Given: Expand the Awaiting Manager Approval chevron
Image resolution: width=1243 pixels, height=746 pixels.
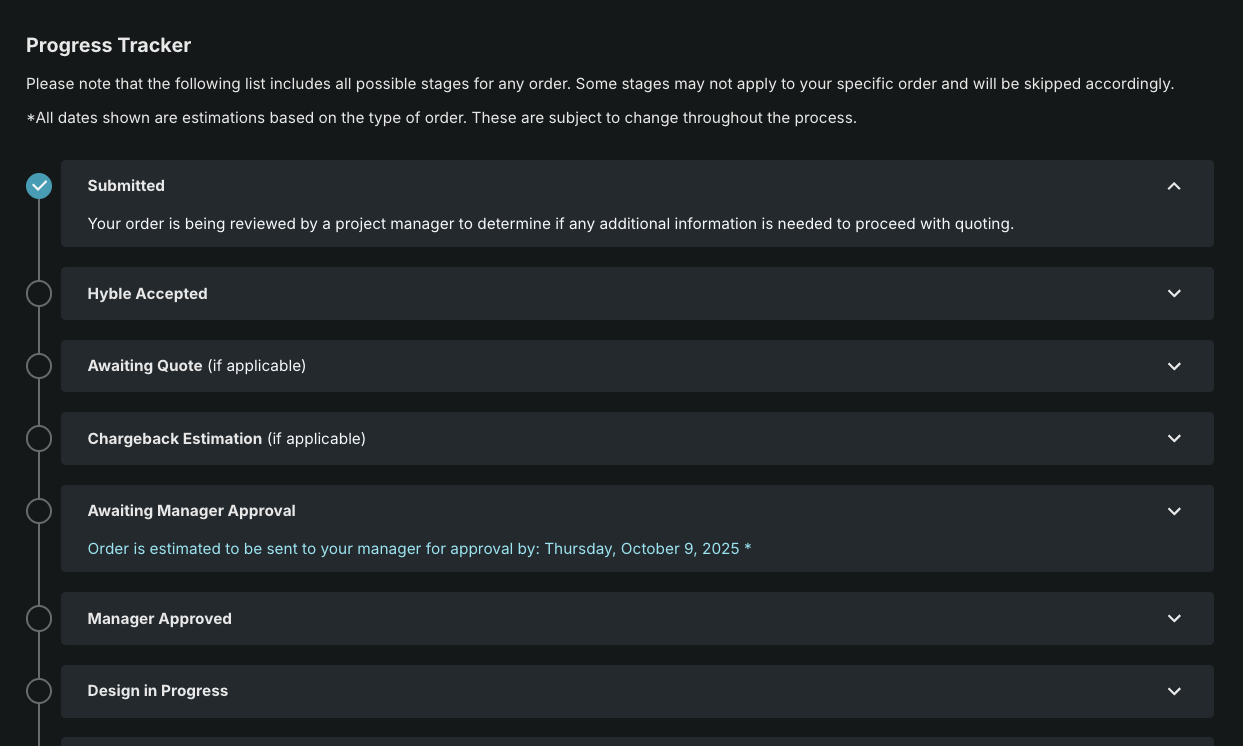Looking at the screenshot, I should tap(1174, 511).
